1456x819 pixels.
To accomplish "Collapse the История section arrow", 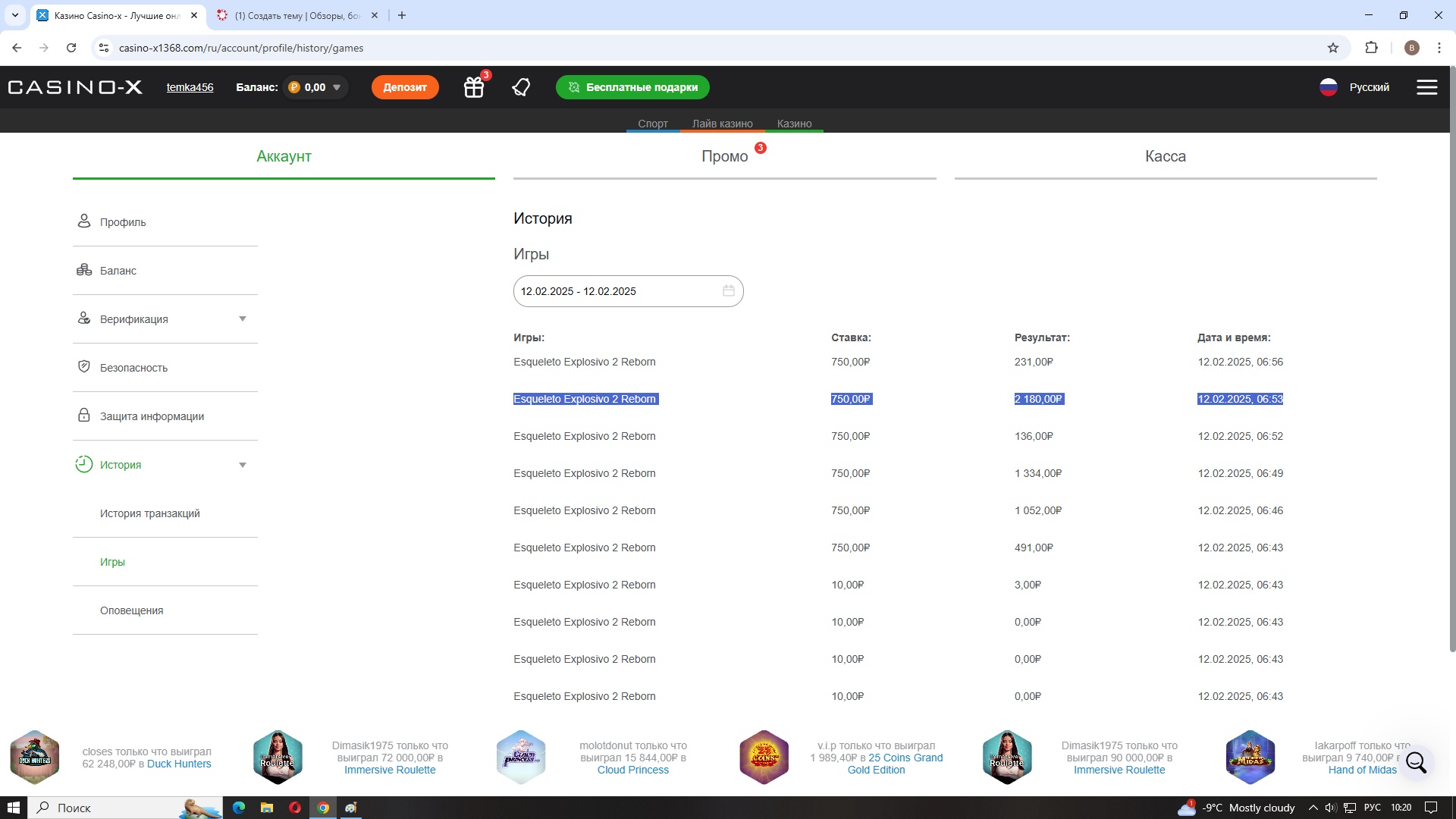I will [243, 465].
